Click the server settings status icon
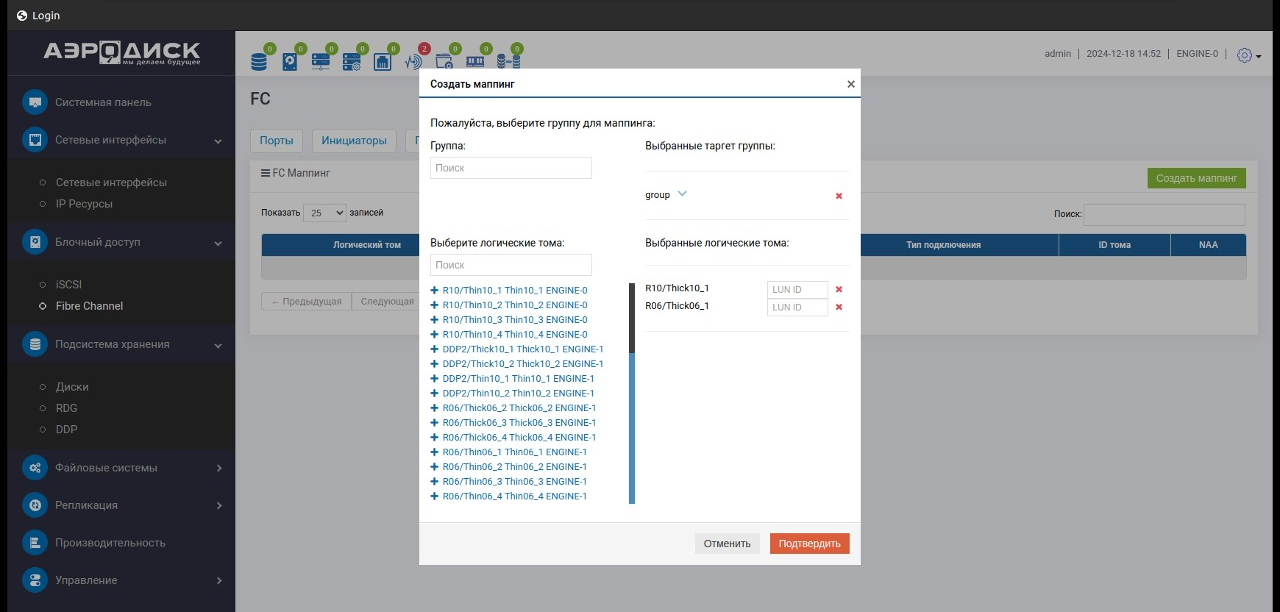Viewport: 1280px width, 612px height. (352, 62)
